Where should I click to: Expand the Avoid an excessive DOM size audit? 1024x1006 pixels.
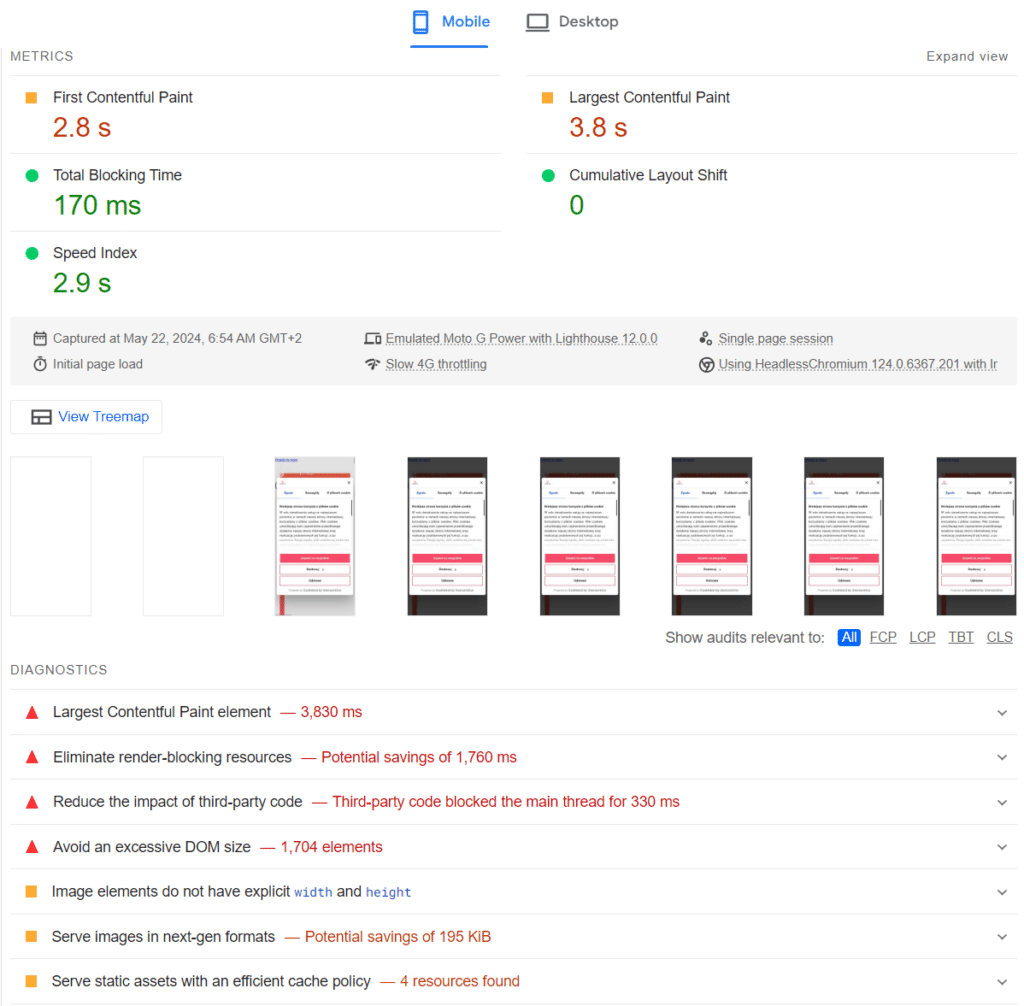[x=1001, y=847]
